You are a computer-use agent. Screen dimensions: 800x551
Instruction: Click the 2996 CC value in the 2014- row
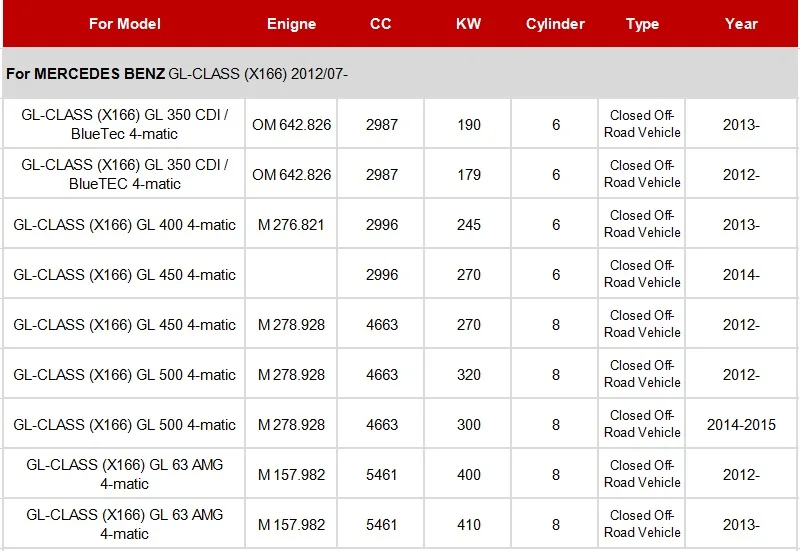click(382, 274)
